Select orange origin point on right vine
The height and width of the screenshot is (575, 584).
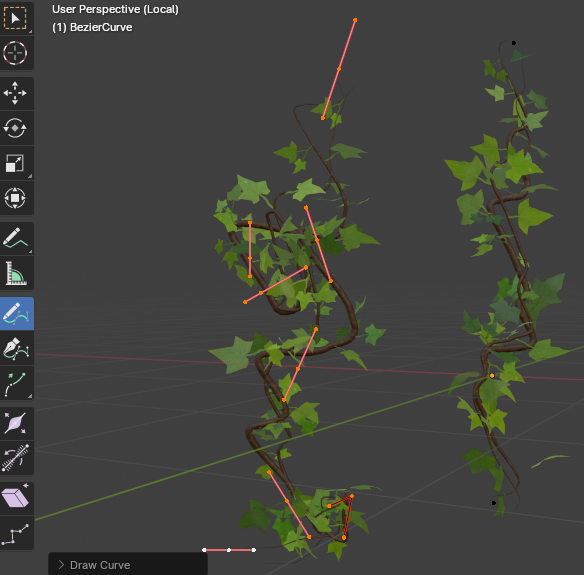point(492,376)
